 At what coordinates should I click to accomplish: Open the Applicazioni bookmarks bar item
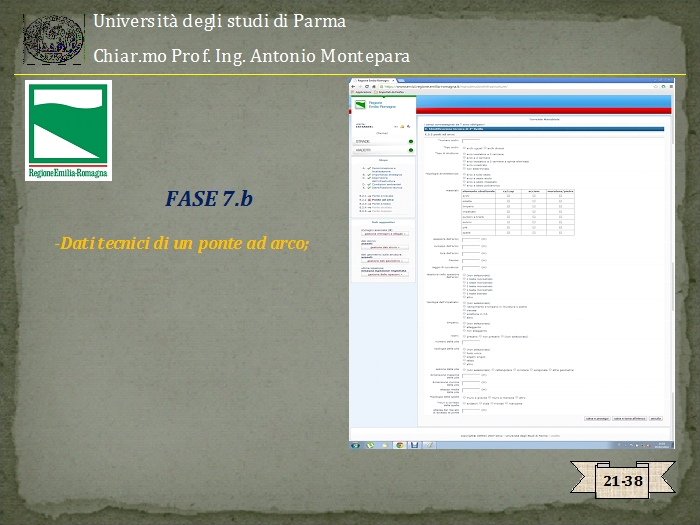point(362,92)
